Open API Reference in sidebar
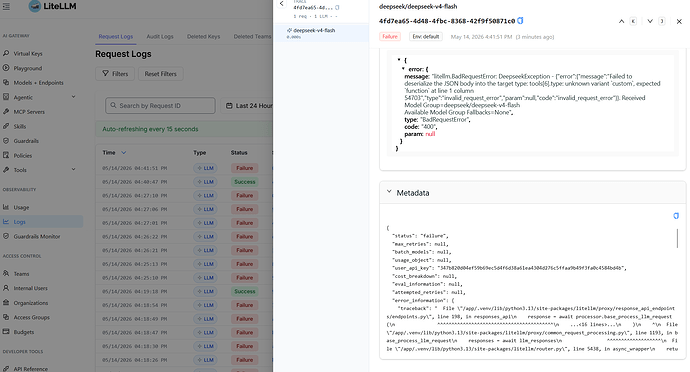 [31, 369]
